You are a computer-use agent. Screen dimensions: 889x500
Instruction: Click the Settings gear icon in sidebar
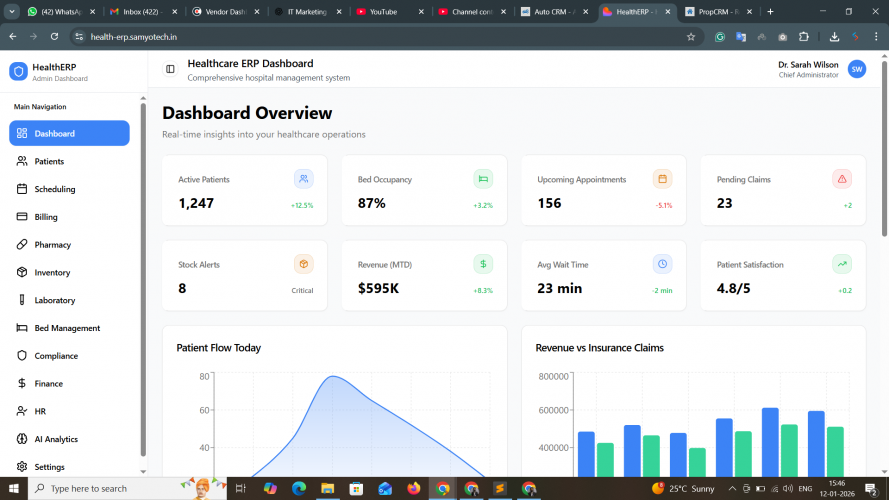[22, 467]
